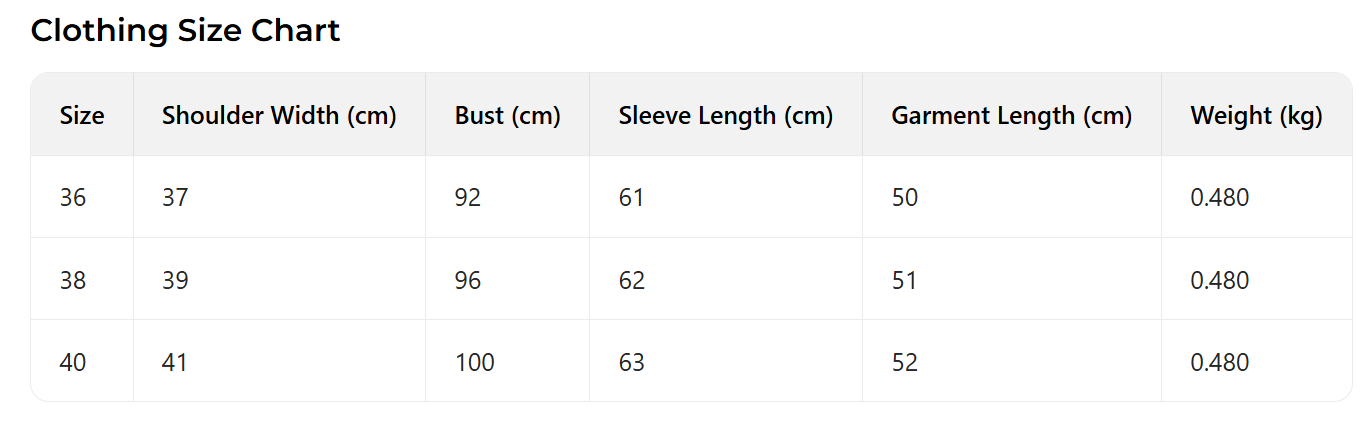Select the Bust (cm) column header
Viewport: 1369px width, 425px height.
pyautogui.click(x=507, y=116)
